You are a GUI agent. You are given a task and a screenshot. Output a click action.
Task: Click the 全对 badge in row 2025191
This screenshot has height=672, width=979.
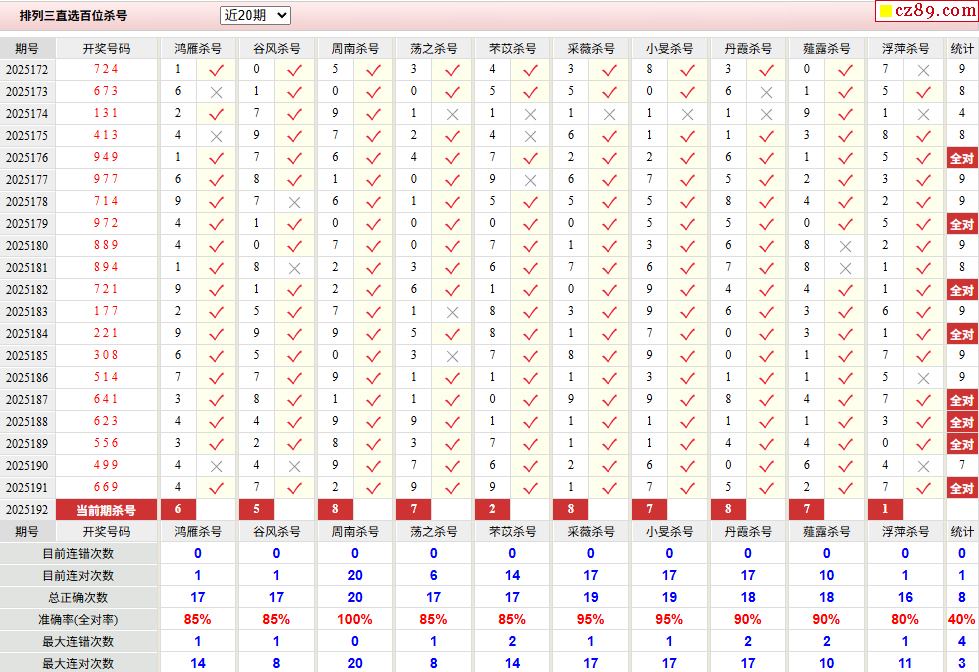962,488
